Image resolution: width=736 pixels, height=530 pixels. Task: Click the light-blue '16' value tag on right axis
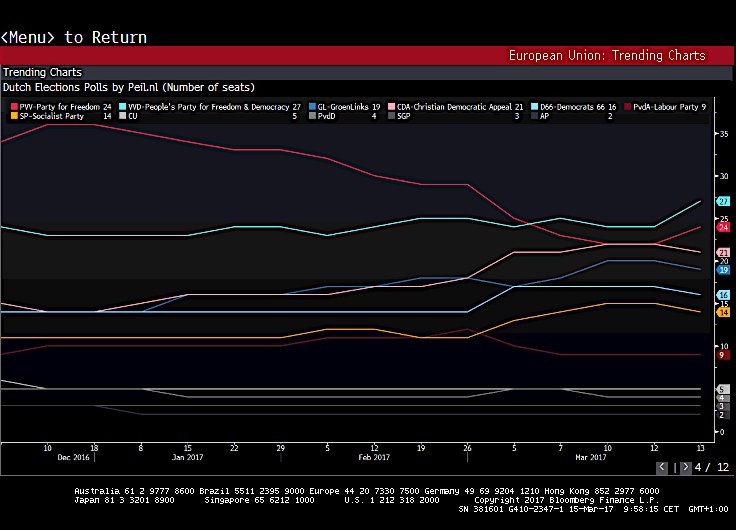pyautogui.click(x=723, y=295)
